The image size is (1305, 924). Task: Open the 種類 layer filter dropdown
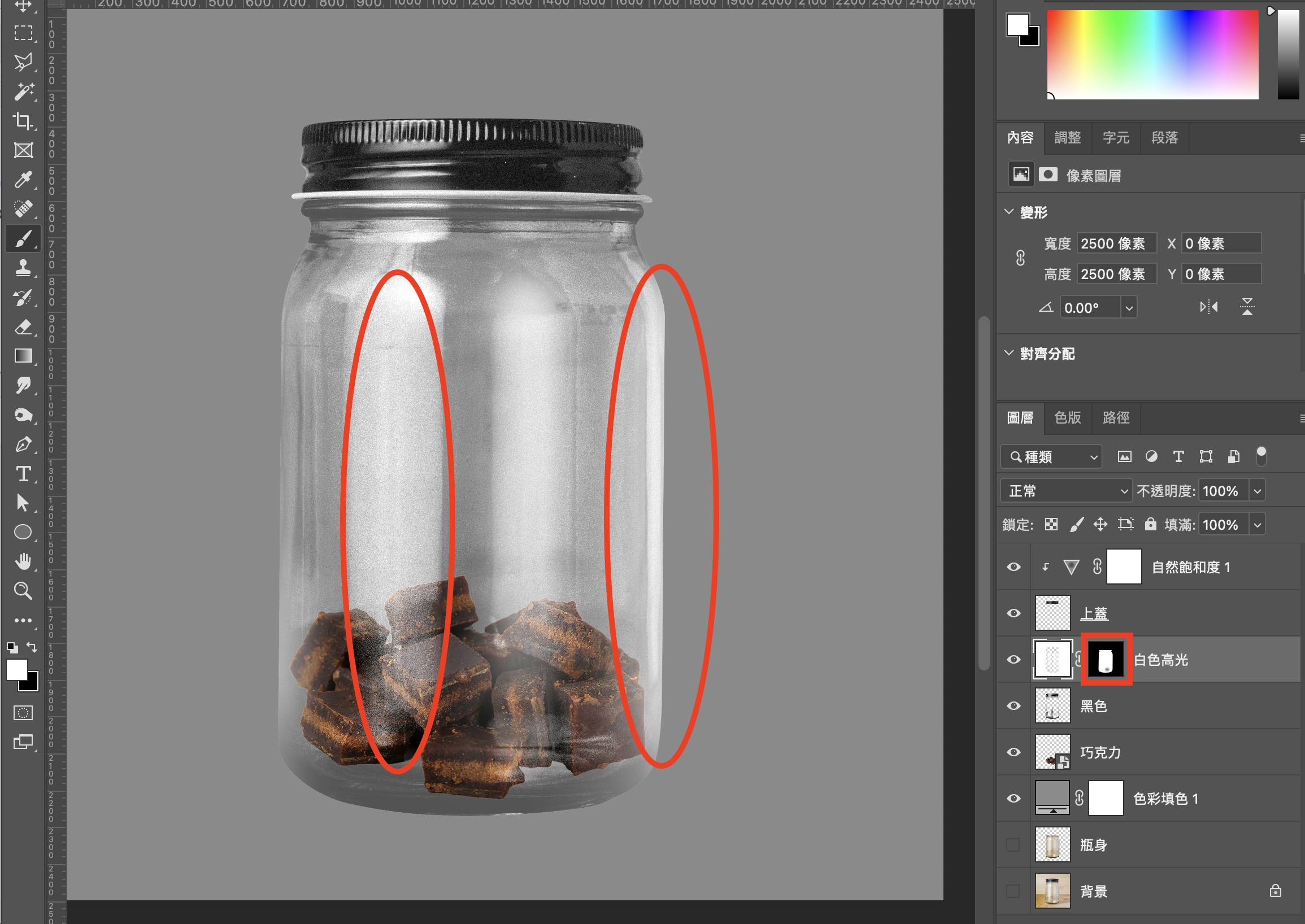point(1051,457)
